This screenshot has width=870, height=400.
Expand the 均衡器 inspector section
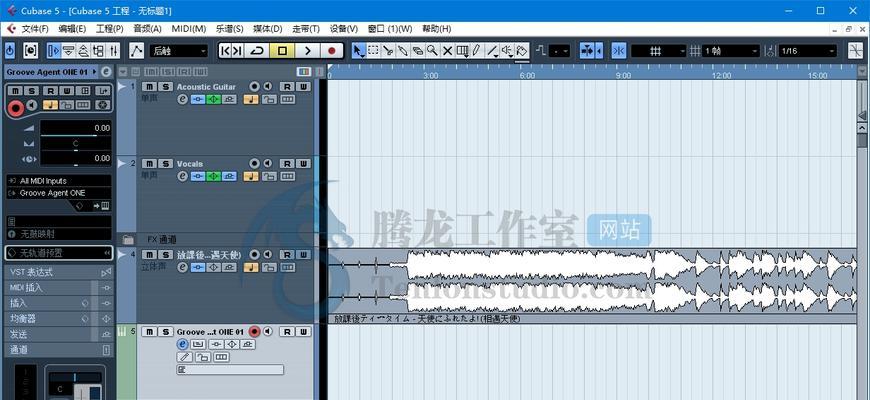pyautogui.click(x=58, y=319)
